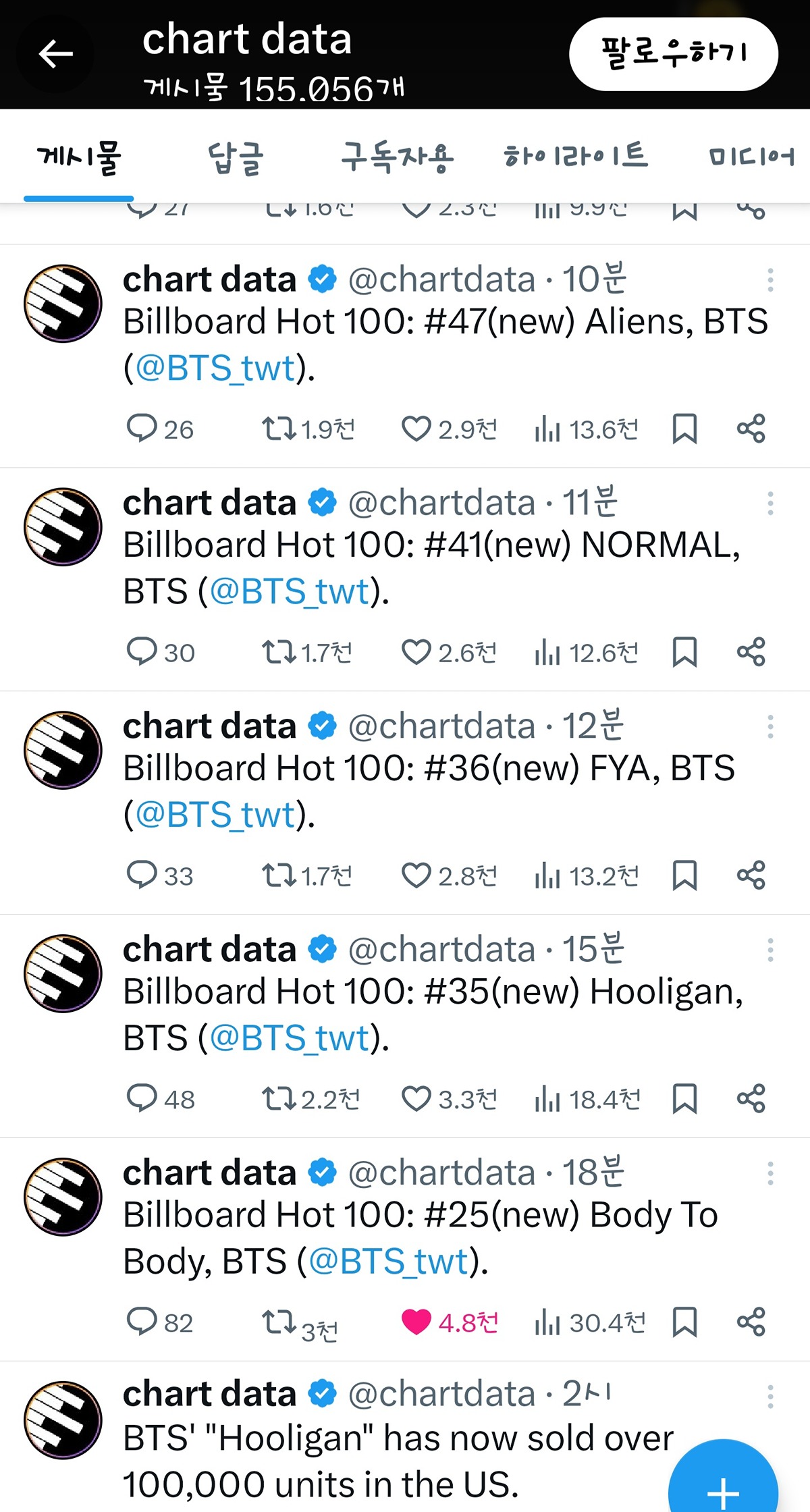Open chart data avatar on FYA post
810x1512 pixels.
point(63,750)
